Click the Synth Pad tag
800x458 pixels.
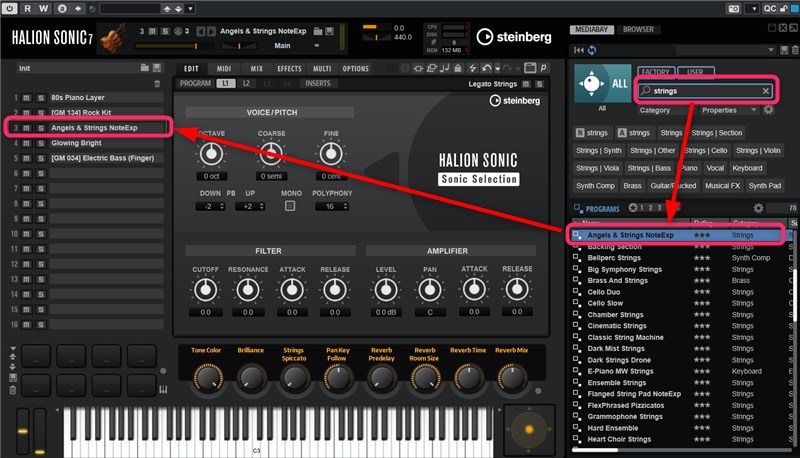pos(764,186)
